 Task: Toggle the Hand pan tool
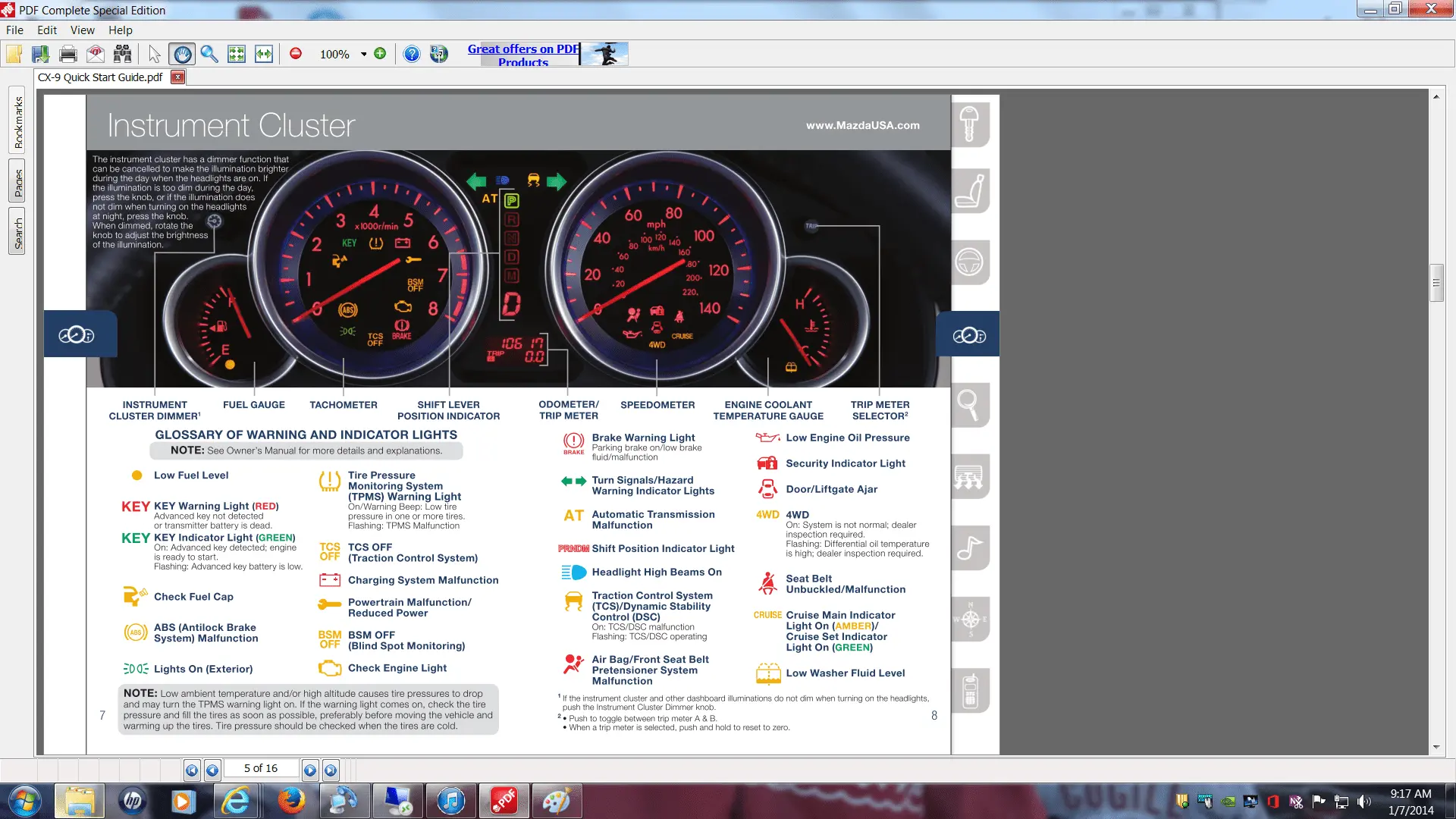[x=182, y=54]
